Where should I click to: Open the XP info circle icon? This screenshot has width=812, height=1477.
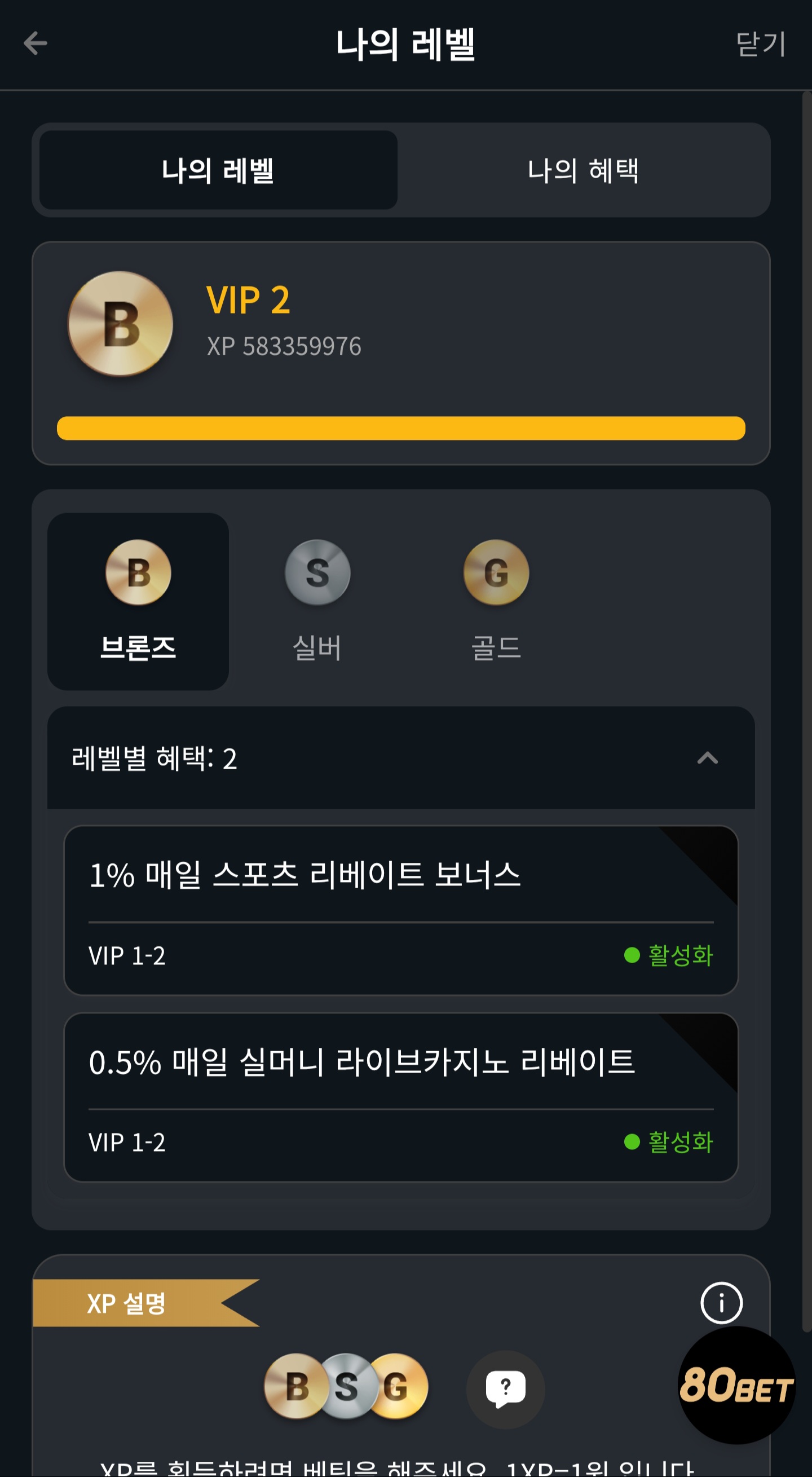(721, 1303)
